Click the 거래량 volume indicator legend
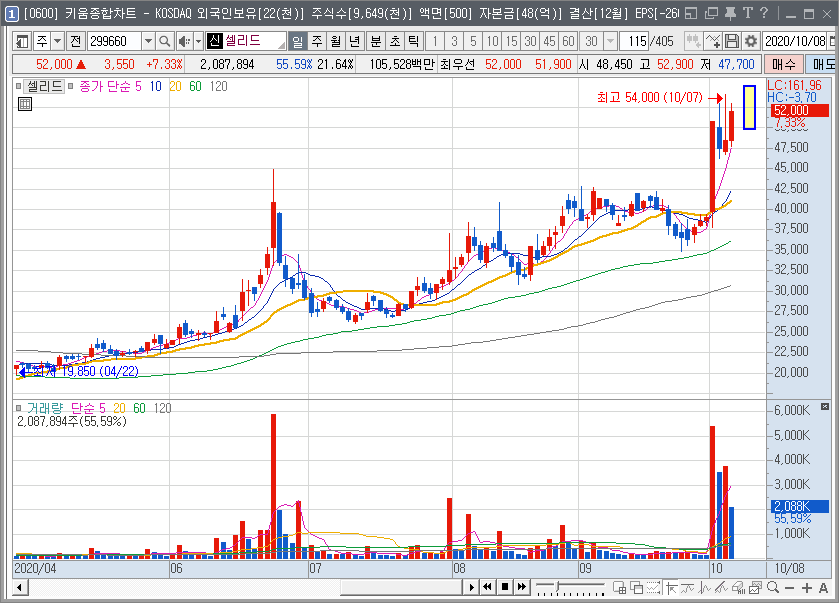 click(x=45, y=408)
